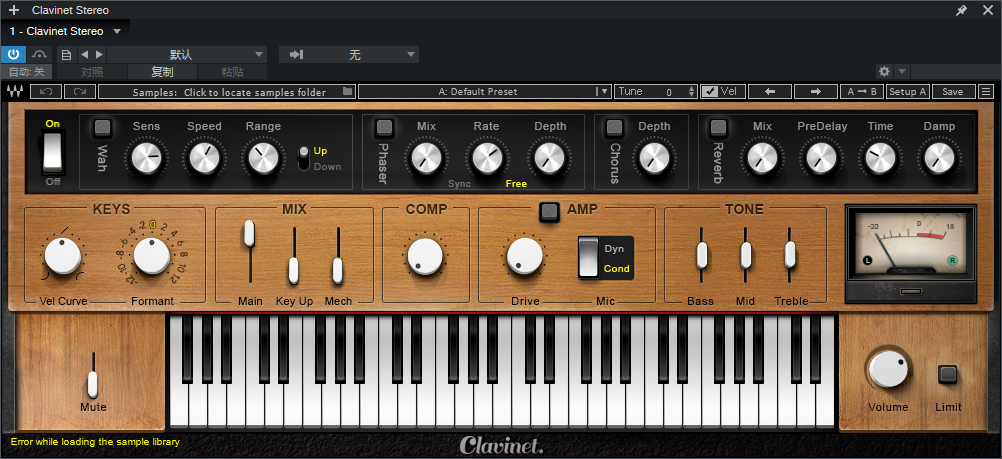Image resolution: width=1002 pixels, height=459 pixels.
Task: Click the redo arrow in Waves toolbar
Action: 81,91
